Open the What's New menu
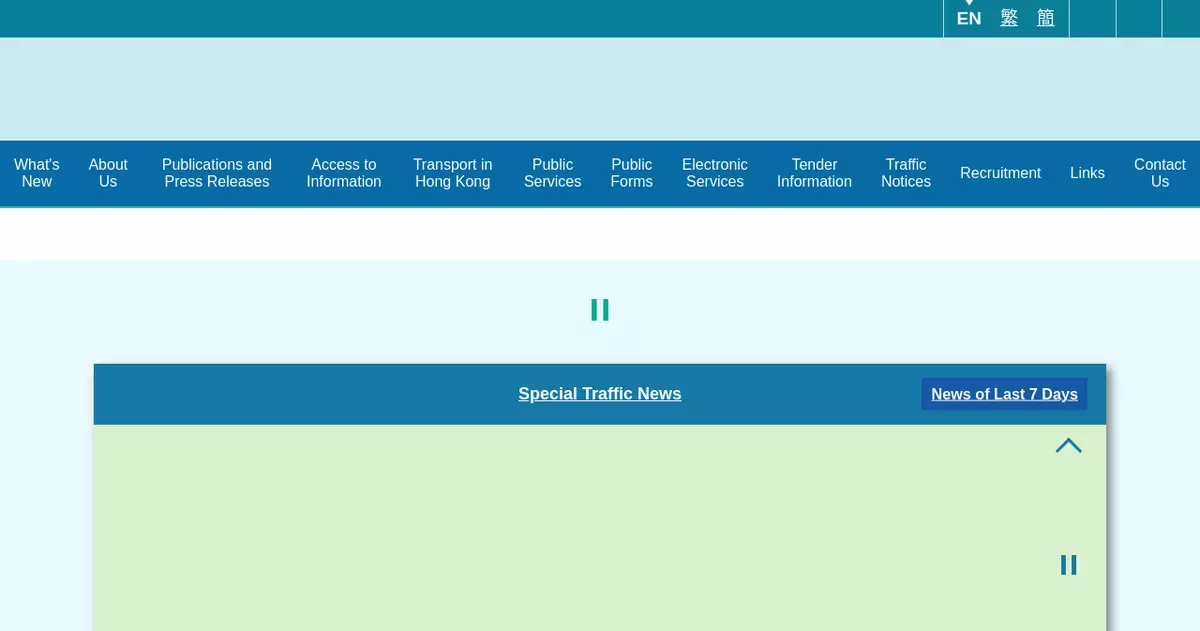Image resolution: width=1200 pixels, height=631 pixels. tap(37, 173)
